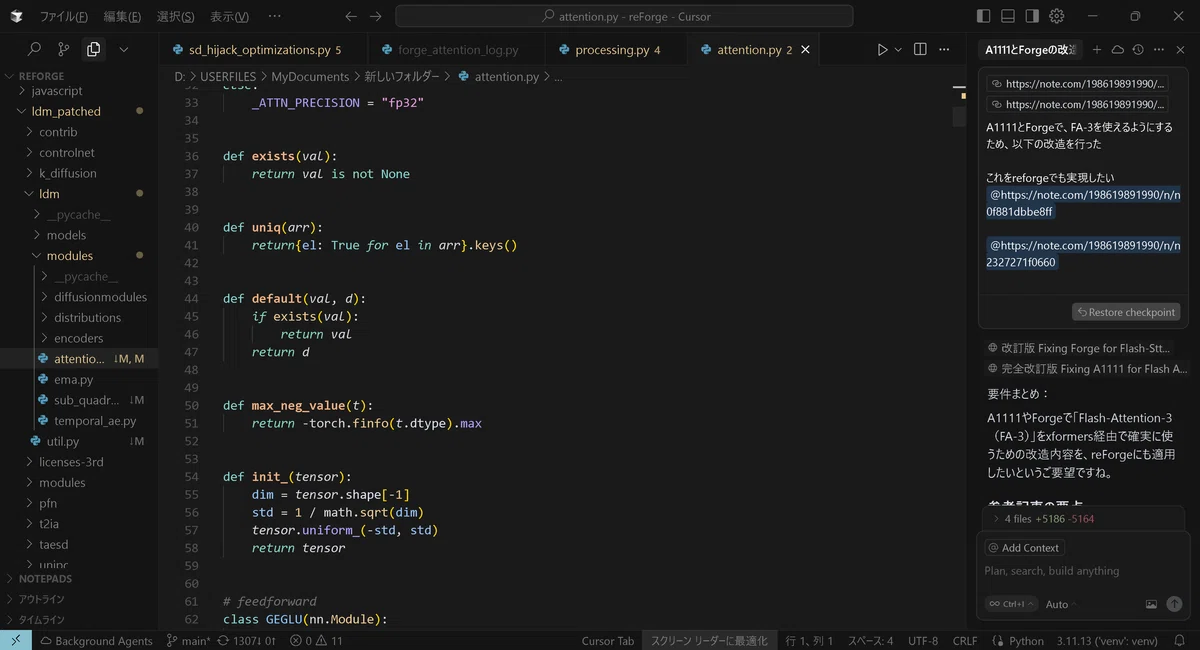Click main* git branch indicator
1200x650 pixels.
(188, 641)
